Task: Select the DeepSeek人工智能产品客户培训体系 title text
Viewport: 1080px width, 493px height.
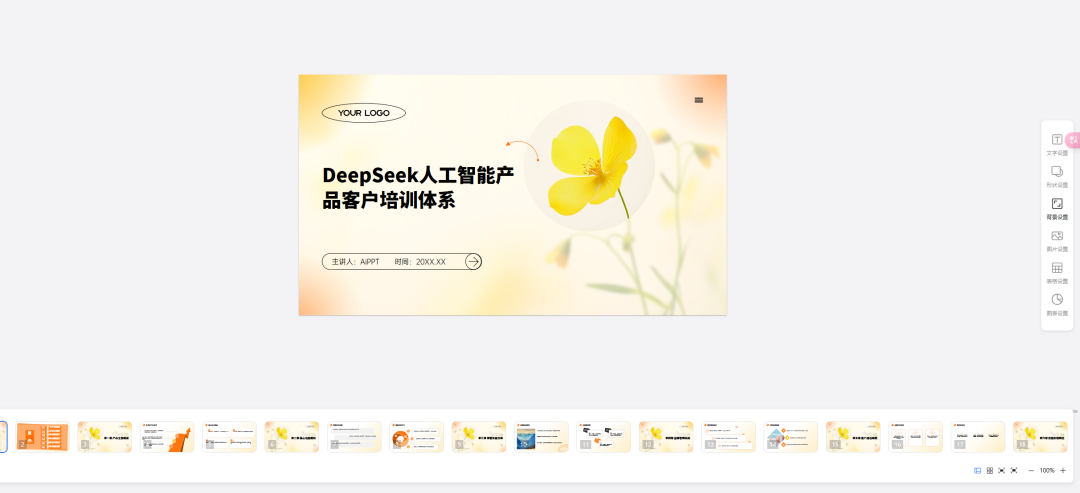Action: point(419,187)
